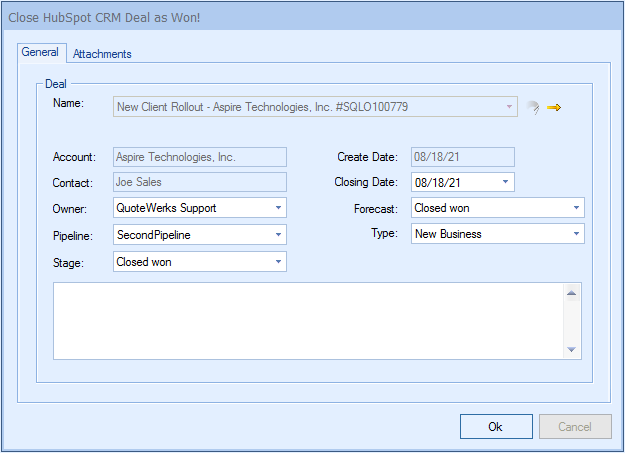Click notes scrollbar down arrow
Screen dimensions: 625x453
pyautogui.click(x=572, y=349)
